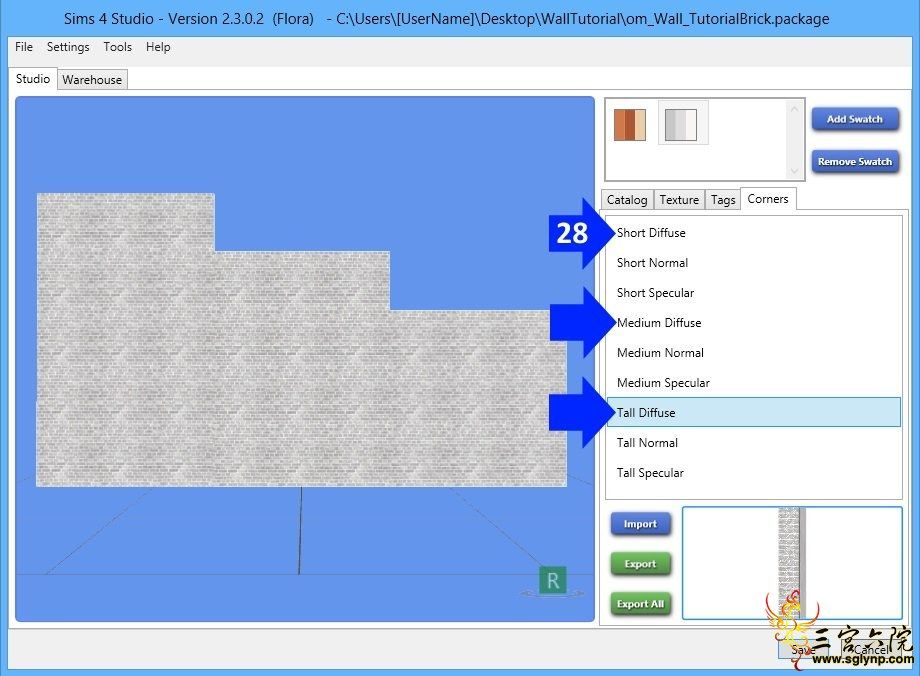
Task: Select Medium Normal in the list
Action: (x=753, y=353)
